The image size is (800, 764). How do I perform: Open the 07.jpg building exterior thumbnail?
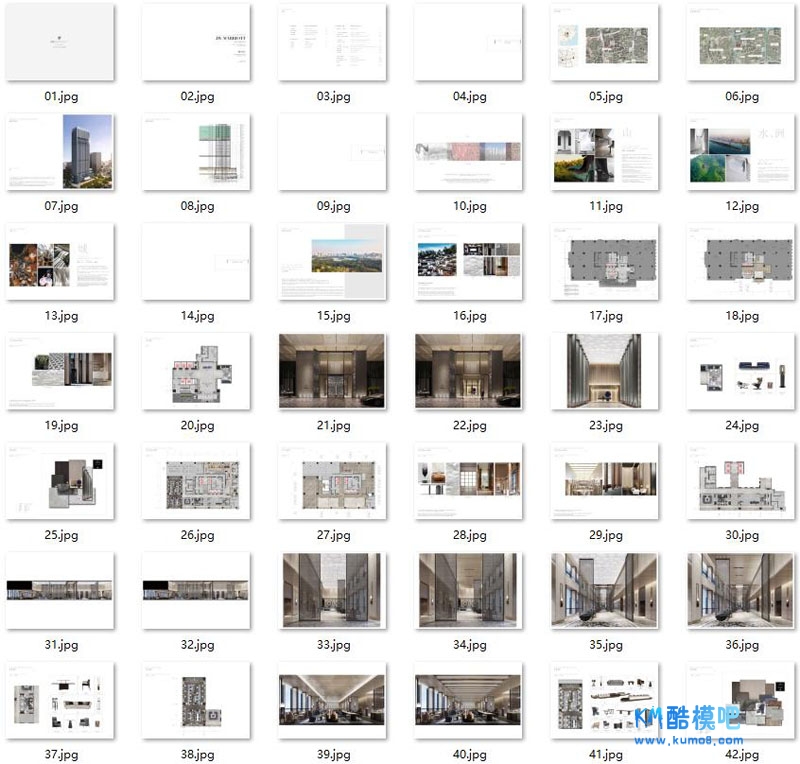[60, 152]
